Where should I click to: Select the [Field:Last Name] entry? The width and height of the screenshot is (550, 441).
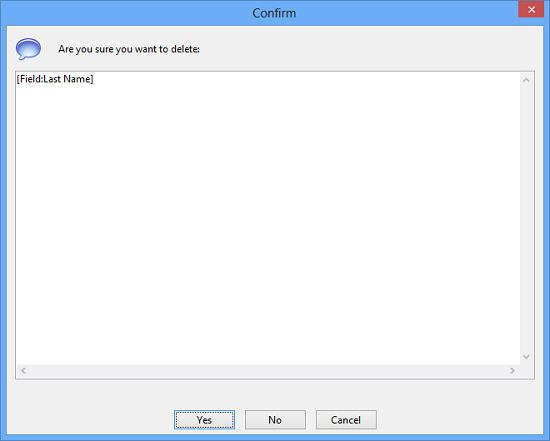pyautogui.click(x=55, y=79)
